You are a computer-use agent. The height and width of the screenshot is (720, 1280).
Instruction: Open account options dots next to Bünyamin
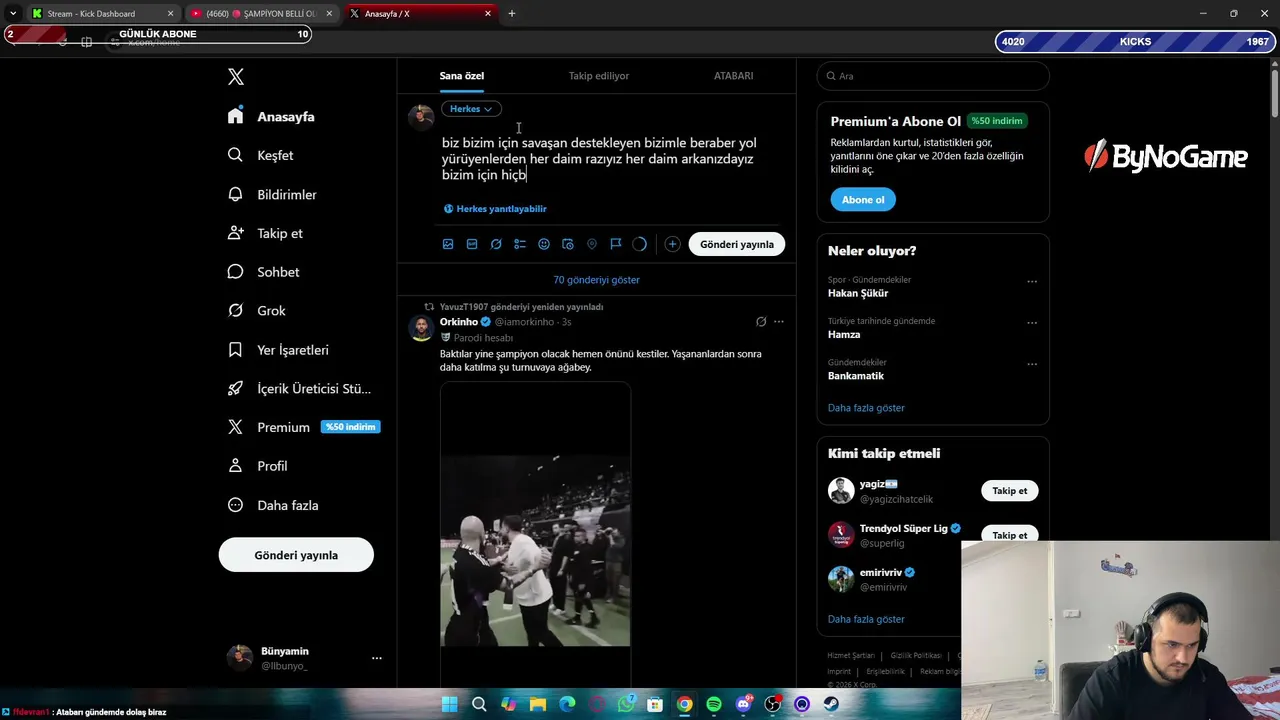tap(377, 658)
